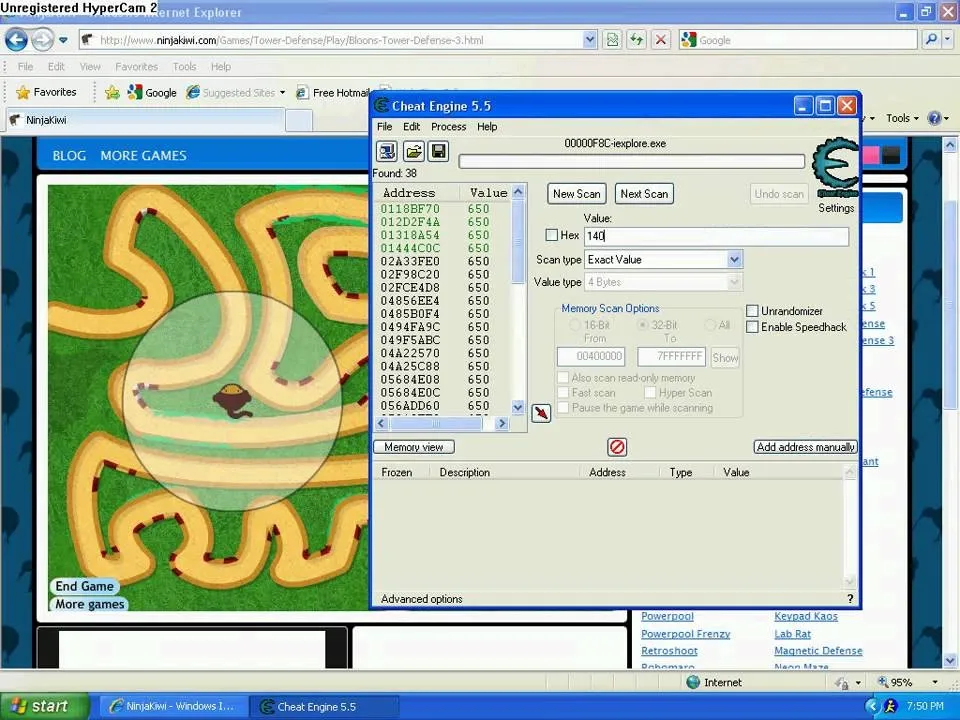960x720 pixels.
Task: Open MORE GAMES on NinjaKiwi page
Action: 143,156
